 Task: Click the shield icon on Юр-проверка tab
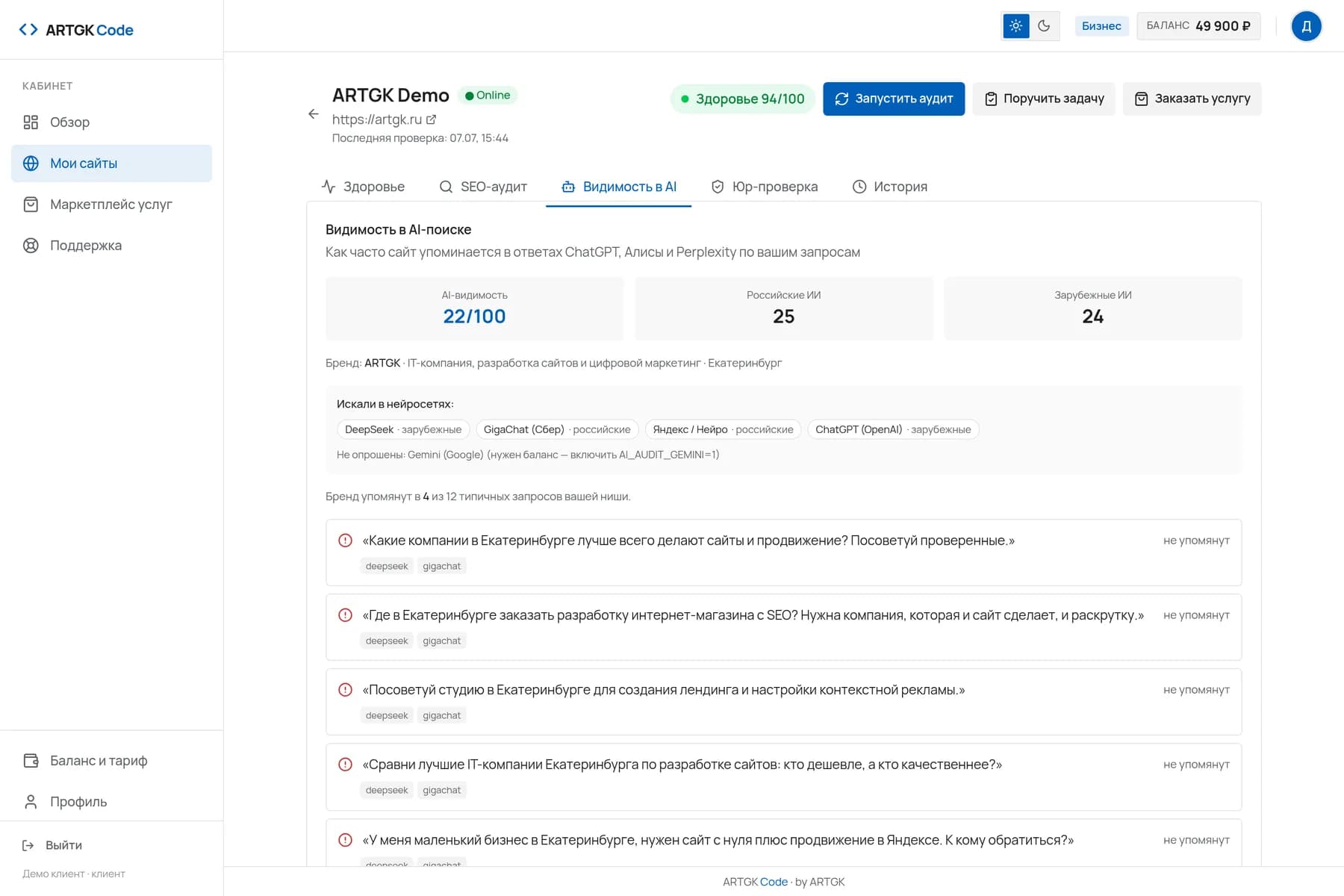click(718, 187)
